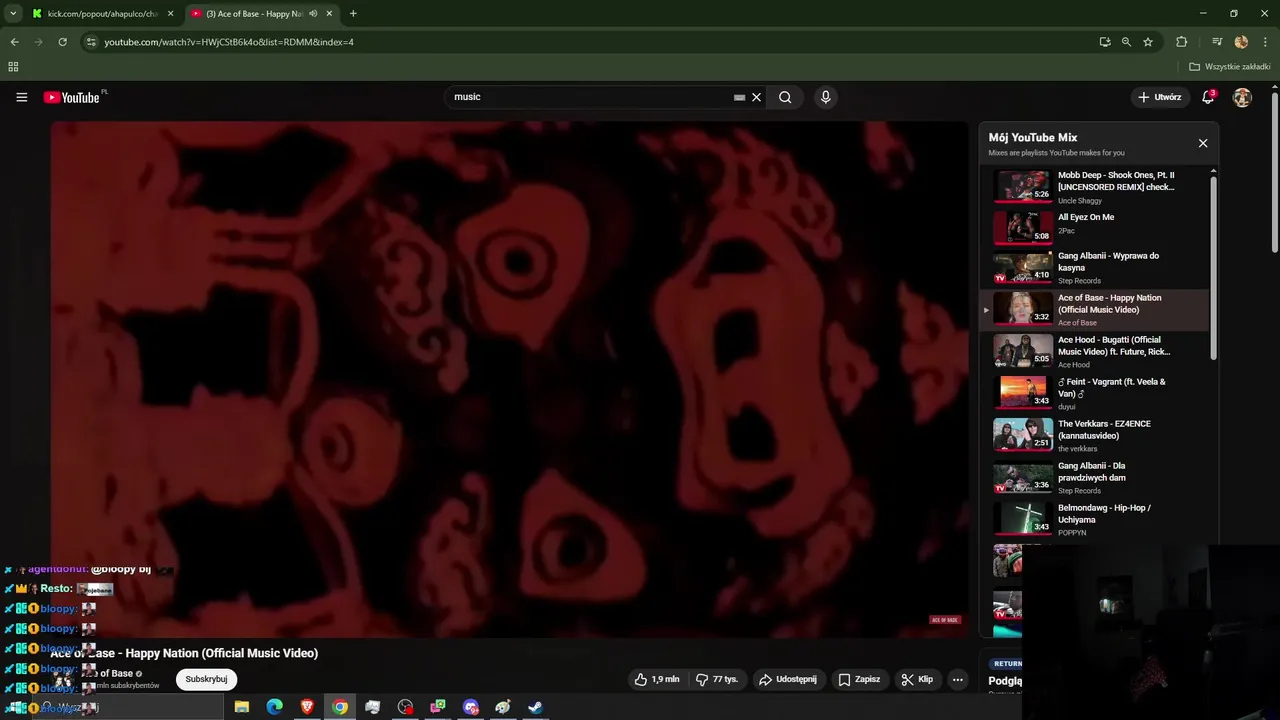Open Chrome profile avatar
Screen dimensions: 1280x720
1241,42
